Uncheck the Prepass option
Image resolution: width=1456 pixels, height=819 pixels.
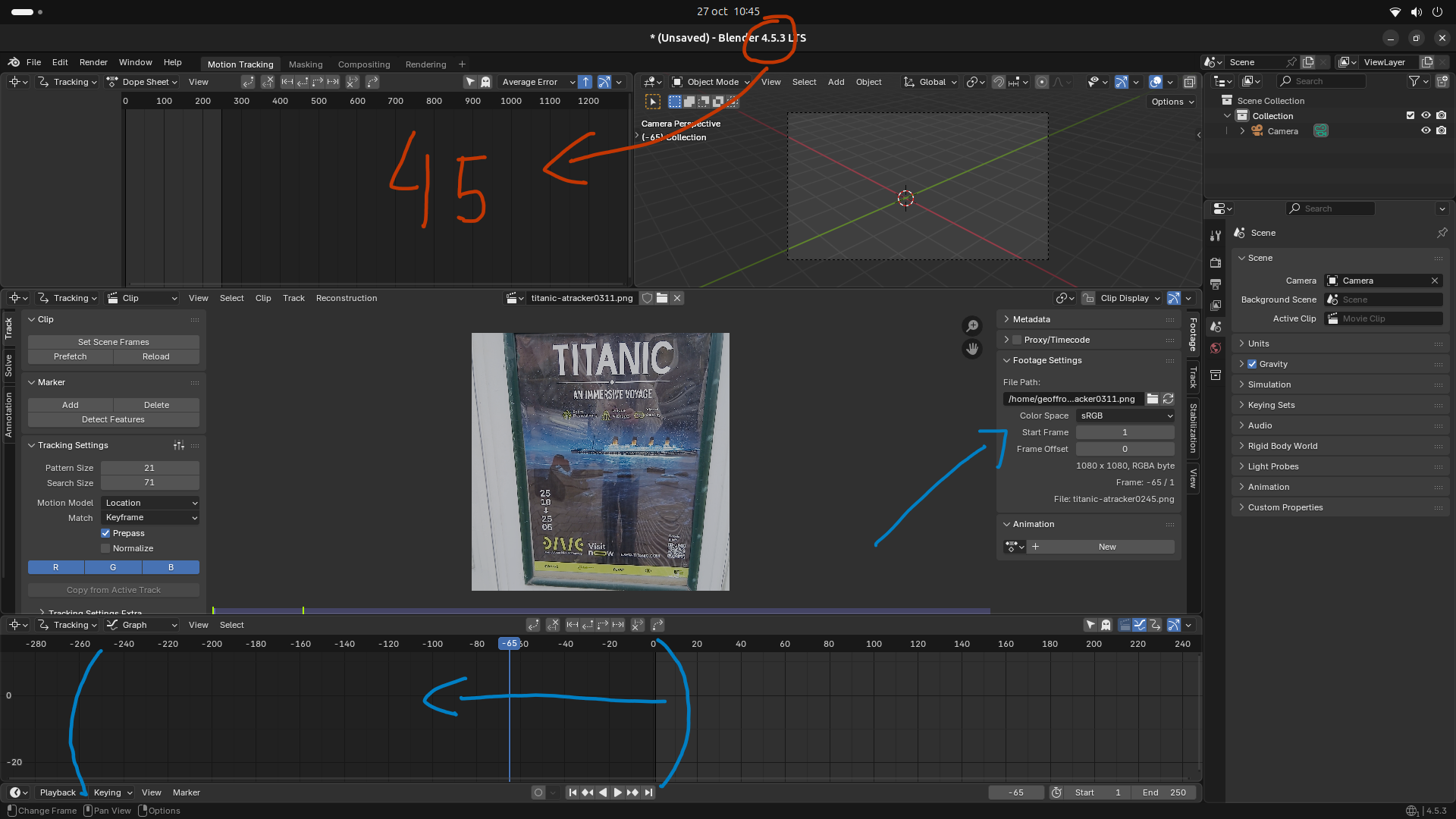click(105, 533)
